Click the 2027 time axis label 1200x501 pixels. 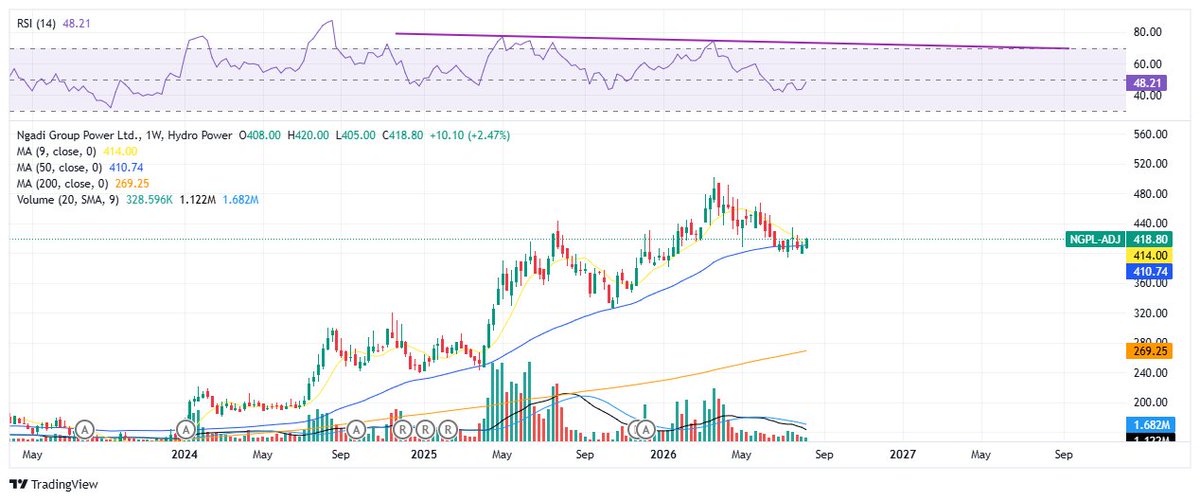click(x=903, y=455)
